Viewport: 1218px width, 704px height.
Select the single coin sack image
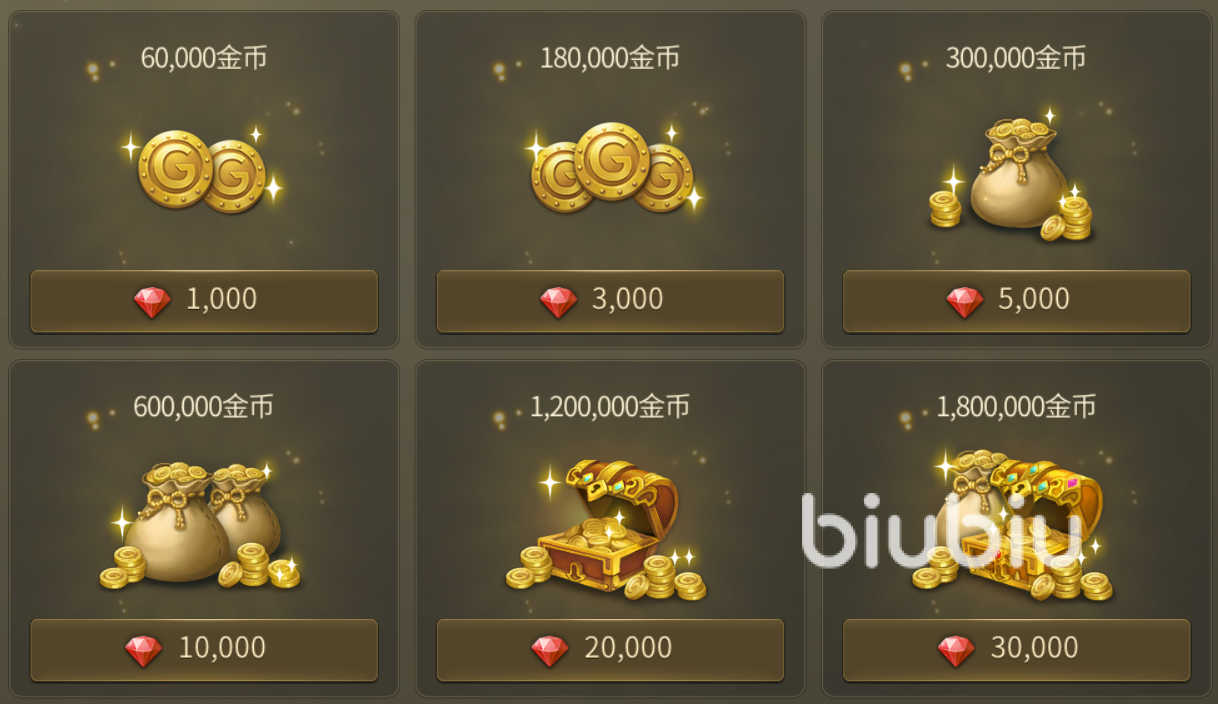(1012, 176)
